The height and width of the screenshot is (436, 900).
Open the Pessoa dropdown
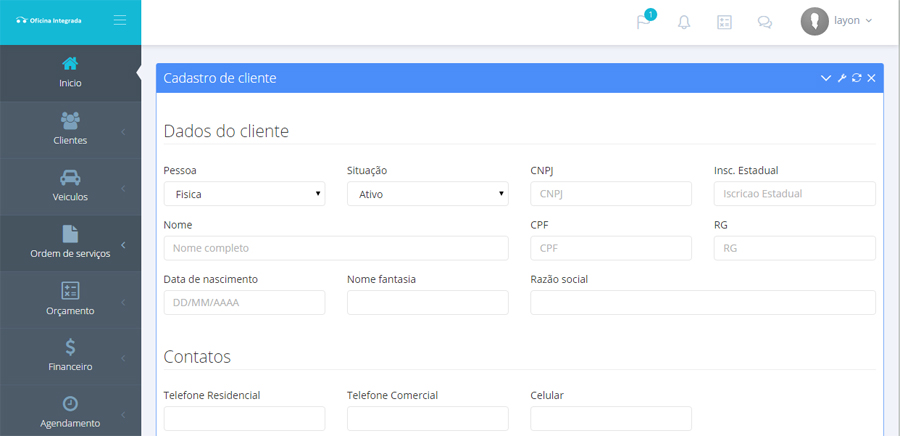point(244,194)
